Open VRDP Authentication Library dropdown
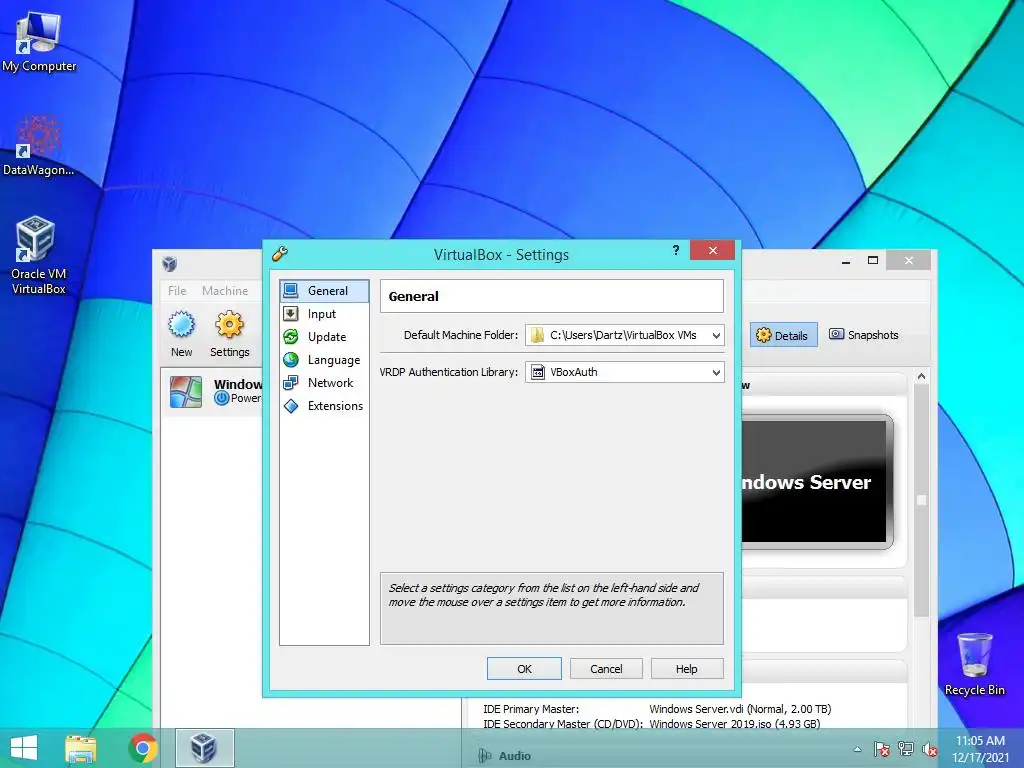 [625, 372]
